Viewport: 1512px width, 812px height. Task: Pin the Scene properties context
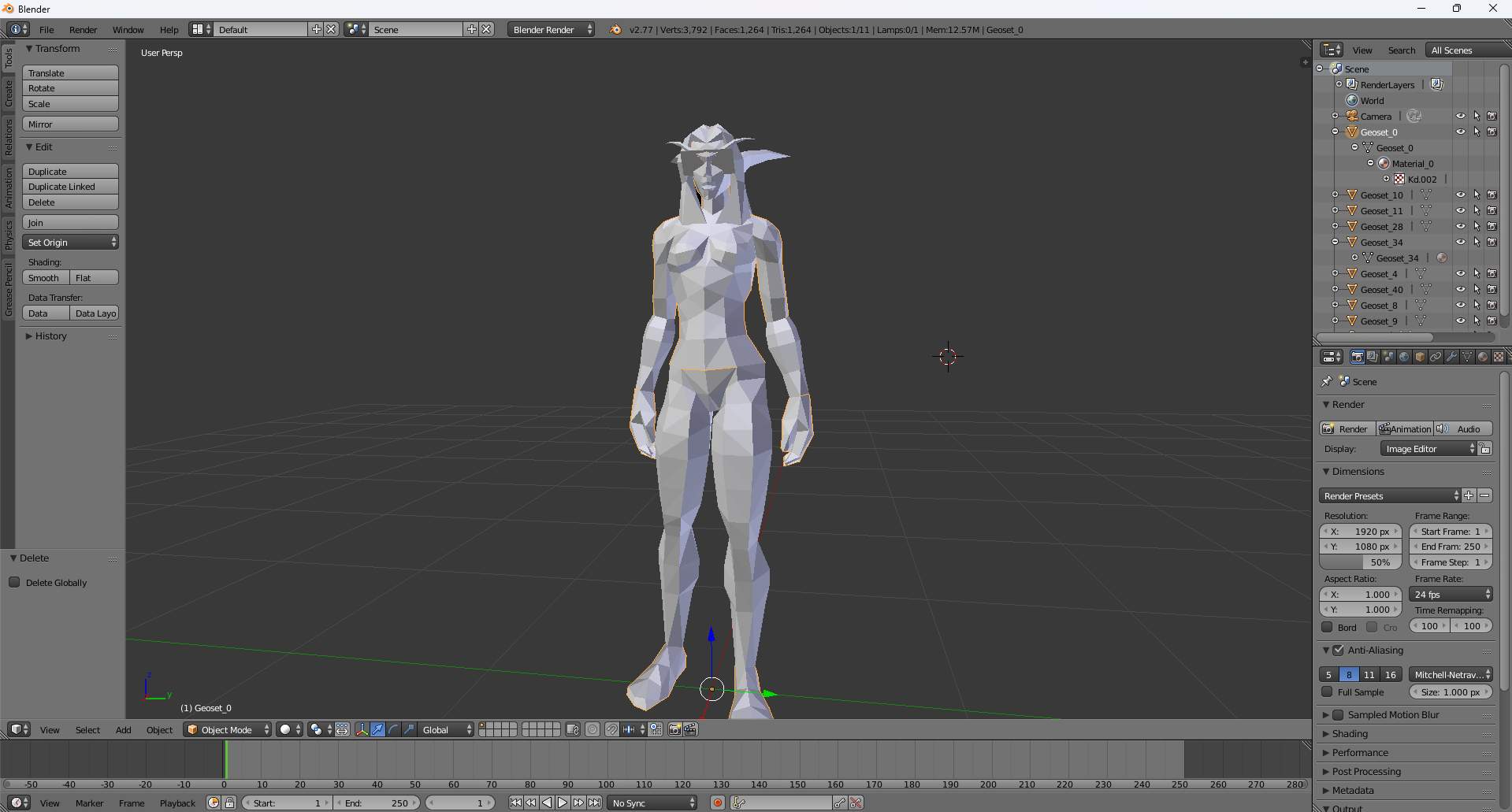tap(1327, 381)
